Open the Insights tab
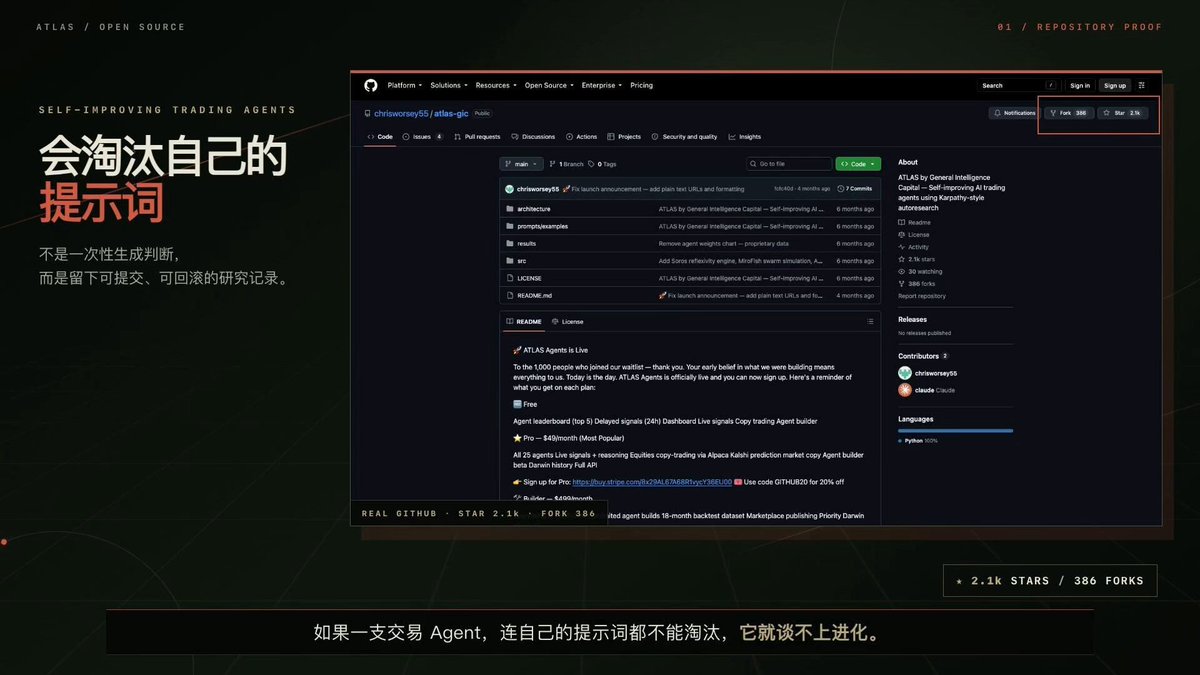This screenshot has height=675, width=1200. click(x=745, y=137)
